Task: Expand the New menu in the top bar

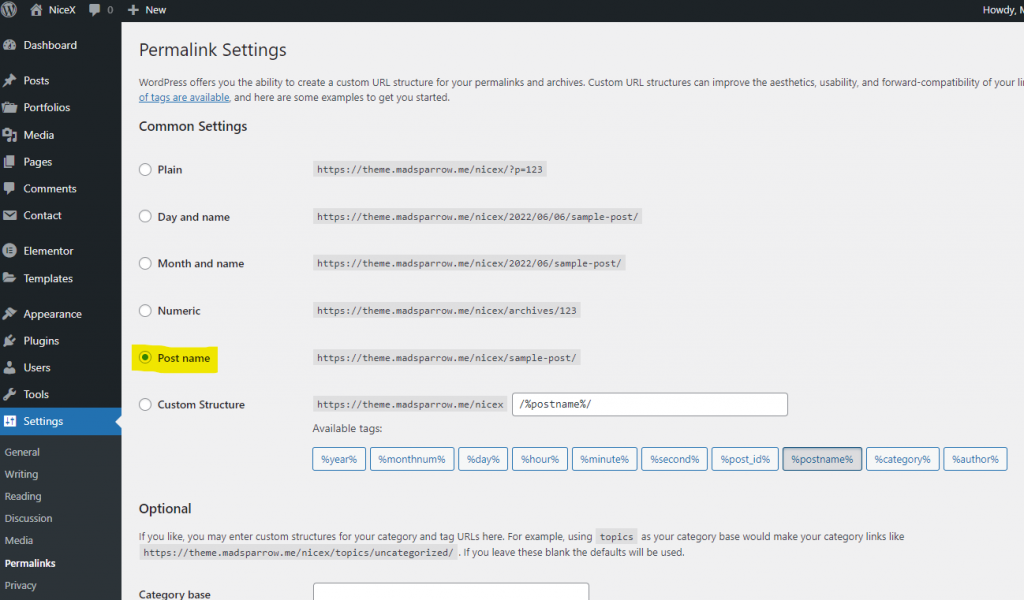Action: tap(146, 9)
